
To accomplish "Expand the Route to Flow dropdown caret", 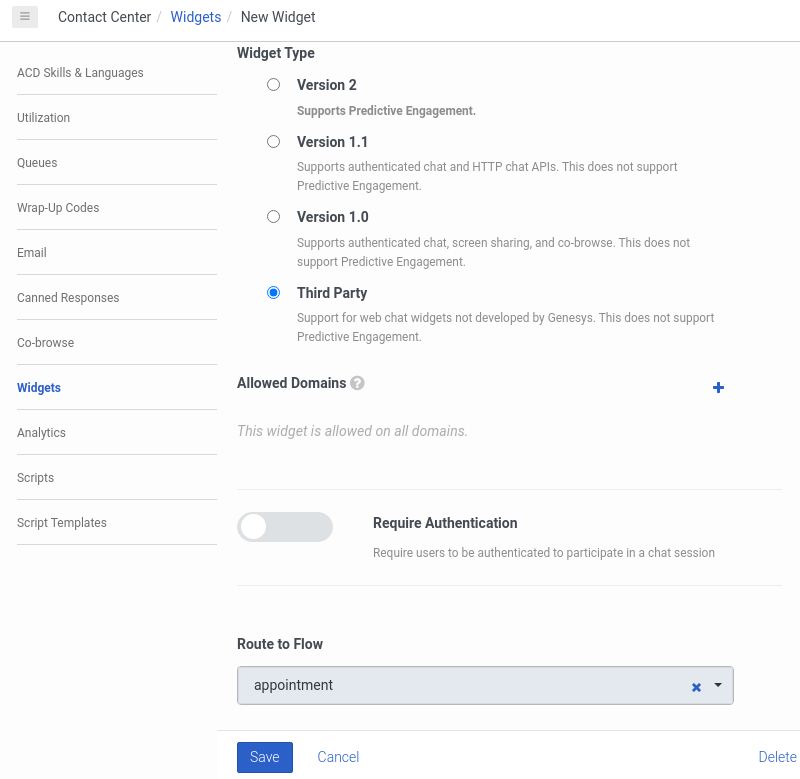I will (x=717, y=686).
